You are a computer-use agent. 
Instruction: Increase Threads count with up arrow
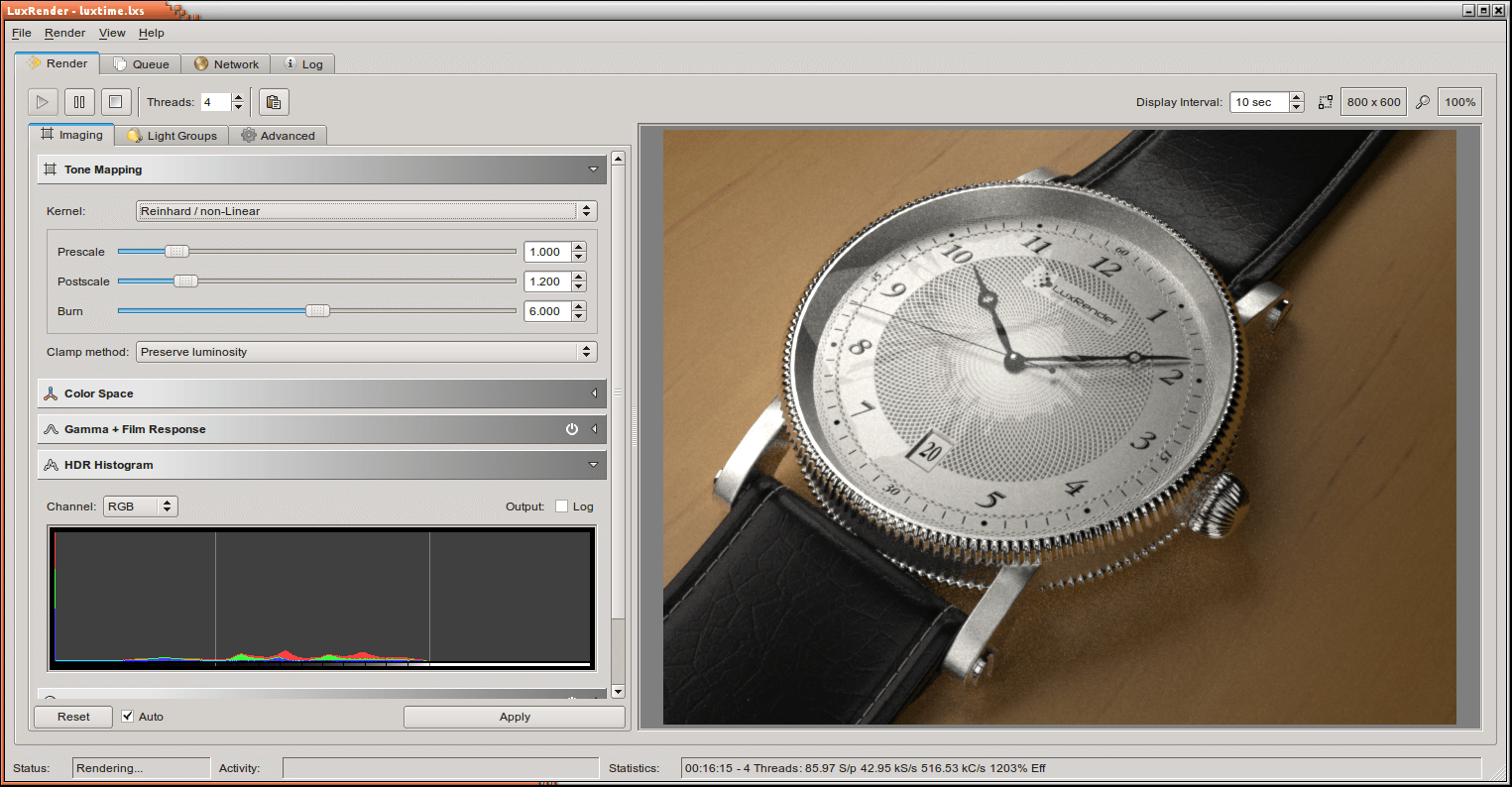pos(238,97)
